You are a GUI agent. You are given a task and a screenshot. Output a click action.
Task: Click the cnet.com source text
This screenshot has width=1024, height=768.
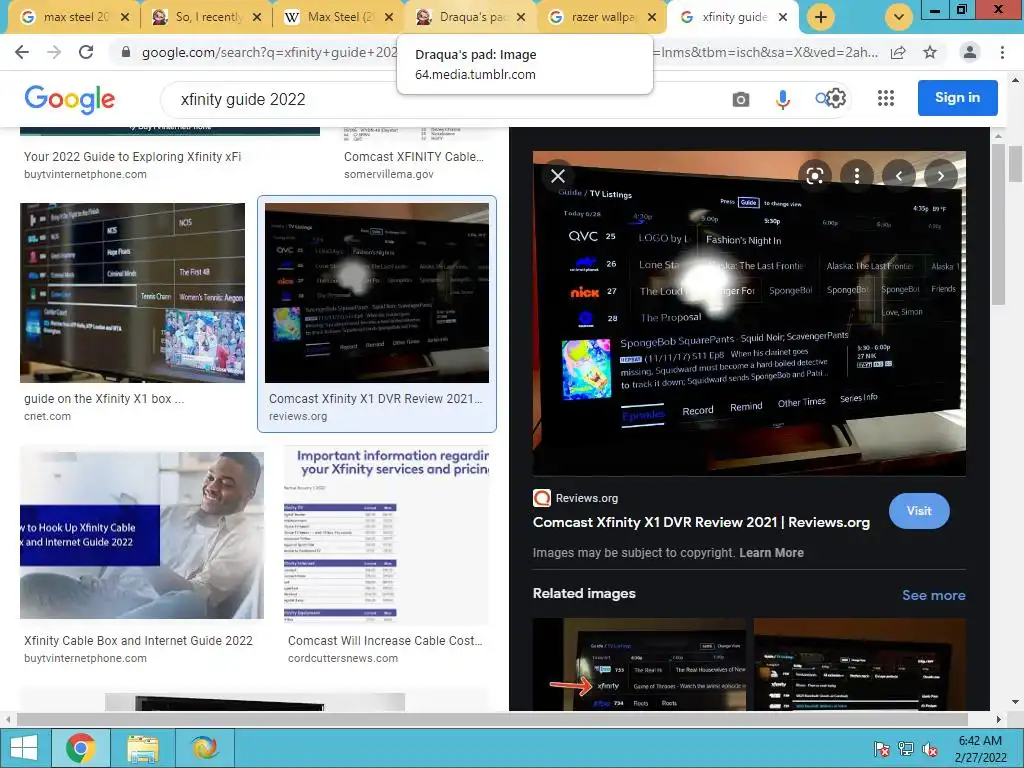47,416
